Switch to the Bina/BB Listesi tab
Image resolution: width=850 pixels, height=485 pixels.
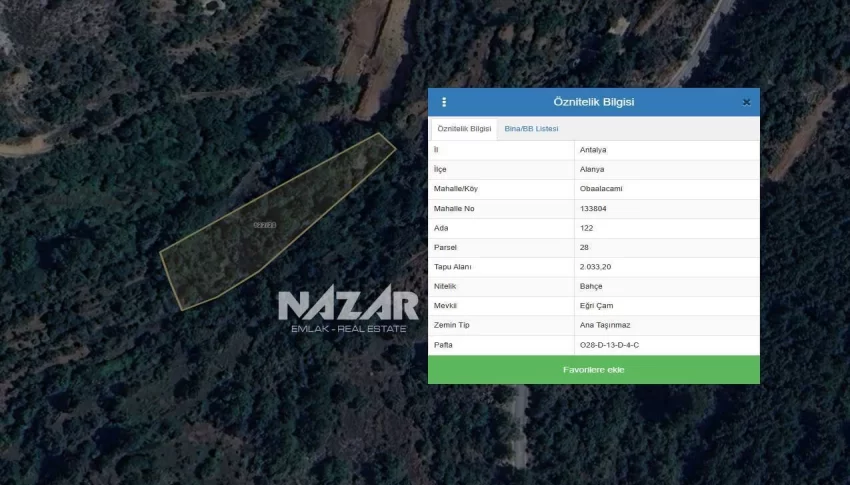[x=531, y=129]
